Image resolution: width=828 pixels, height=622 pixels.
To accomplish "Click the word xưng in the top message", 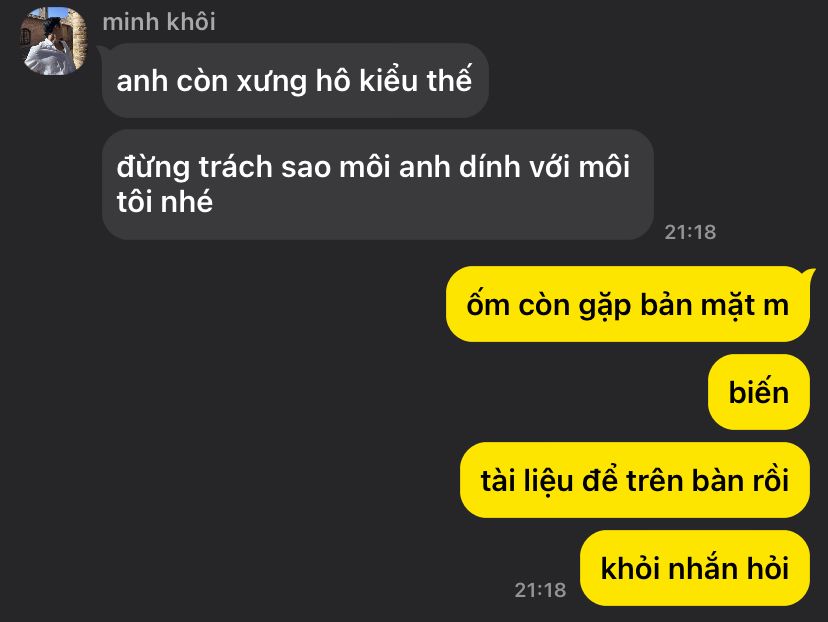I will 271,82.
